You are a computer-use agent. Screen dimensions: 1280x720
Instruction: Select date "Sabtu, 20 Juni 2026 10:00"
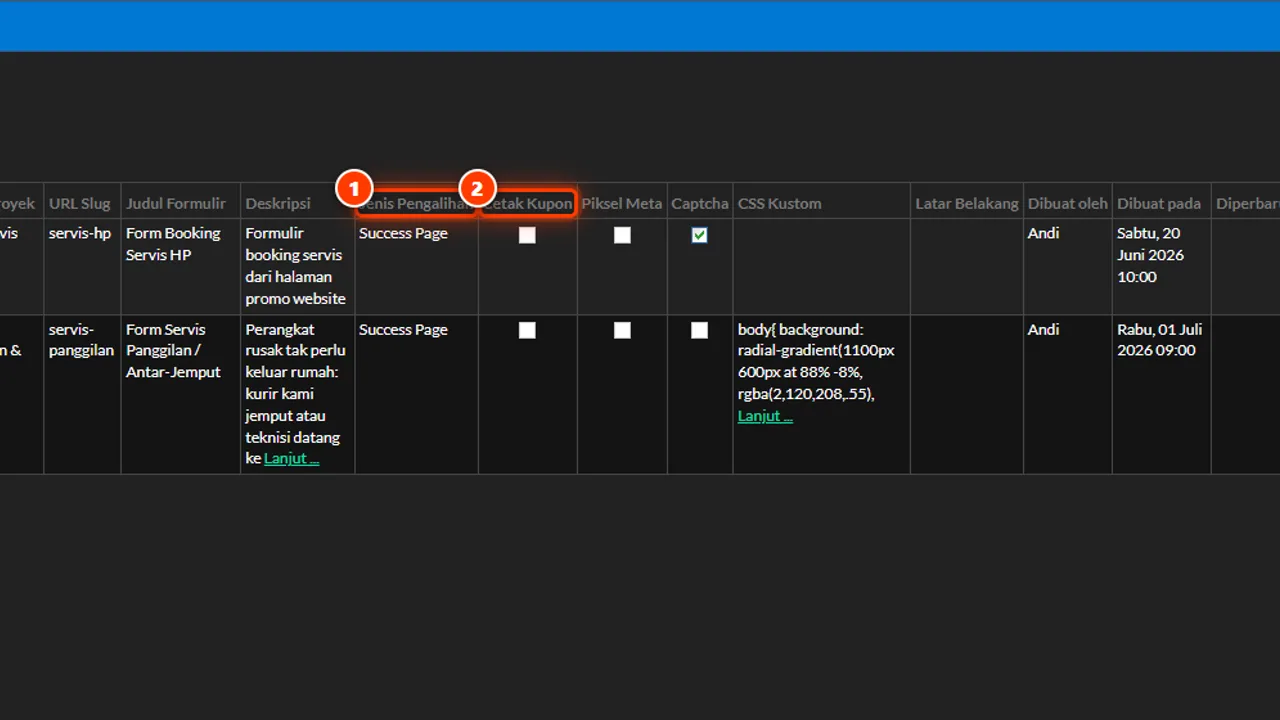1151,255
